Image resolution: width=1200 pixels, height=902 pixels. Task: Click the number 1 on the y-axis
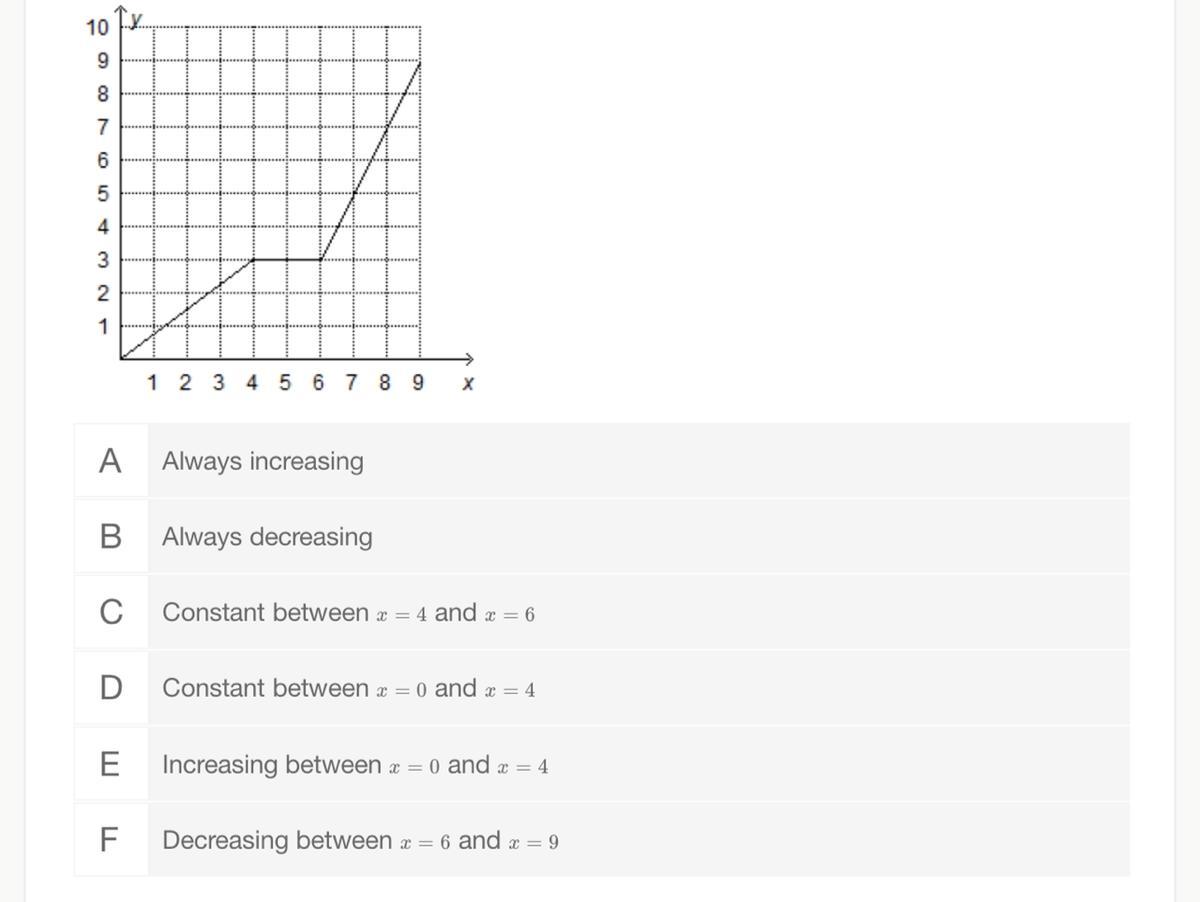[x=102, y=326]
